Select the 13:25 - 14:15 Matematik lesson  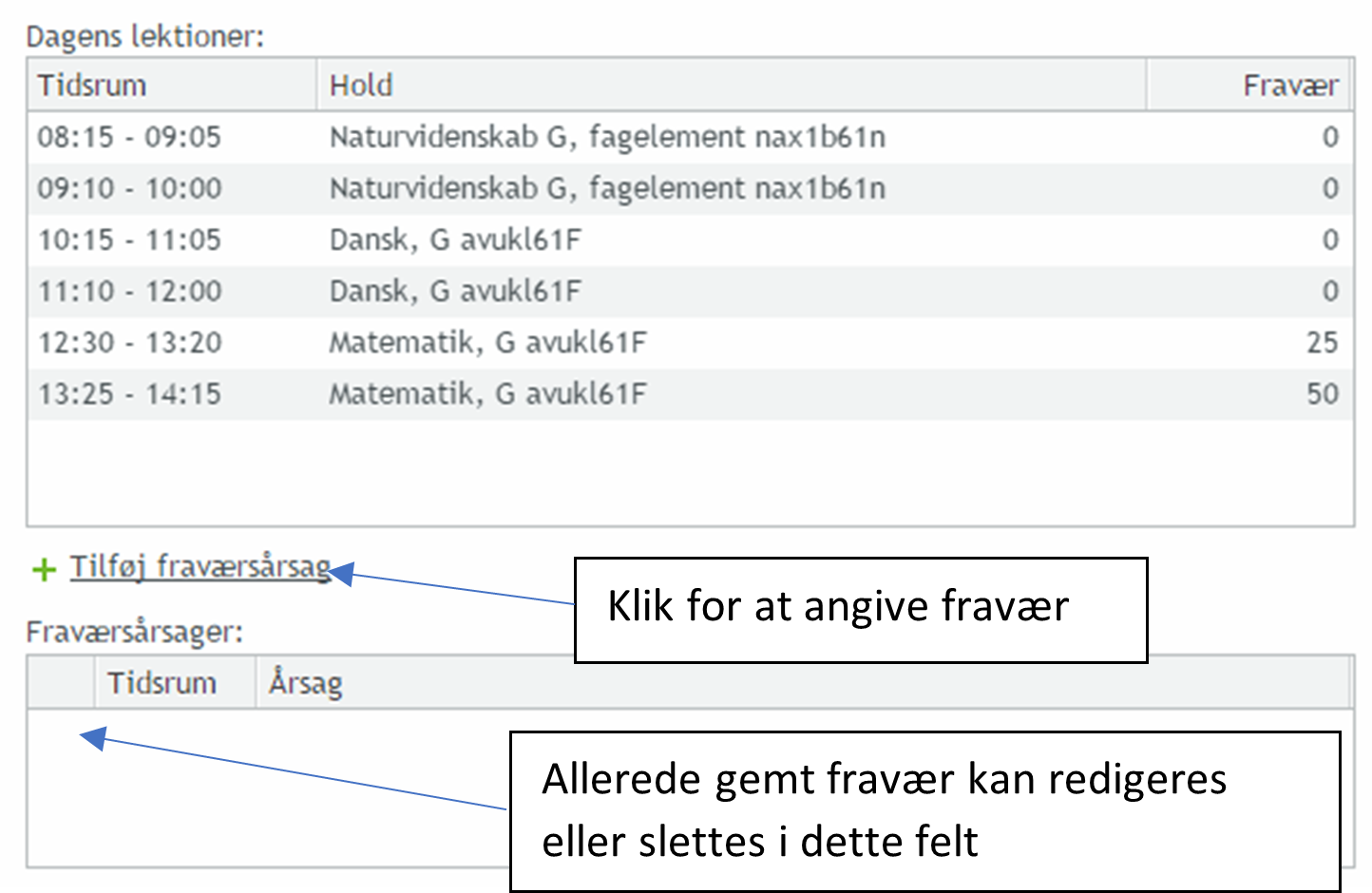click(x=487, y=394)
